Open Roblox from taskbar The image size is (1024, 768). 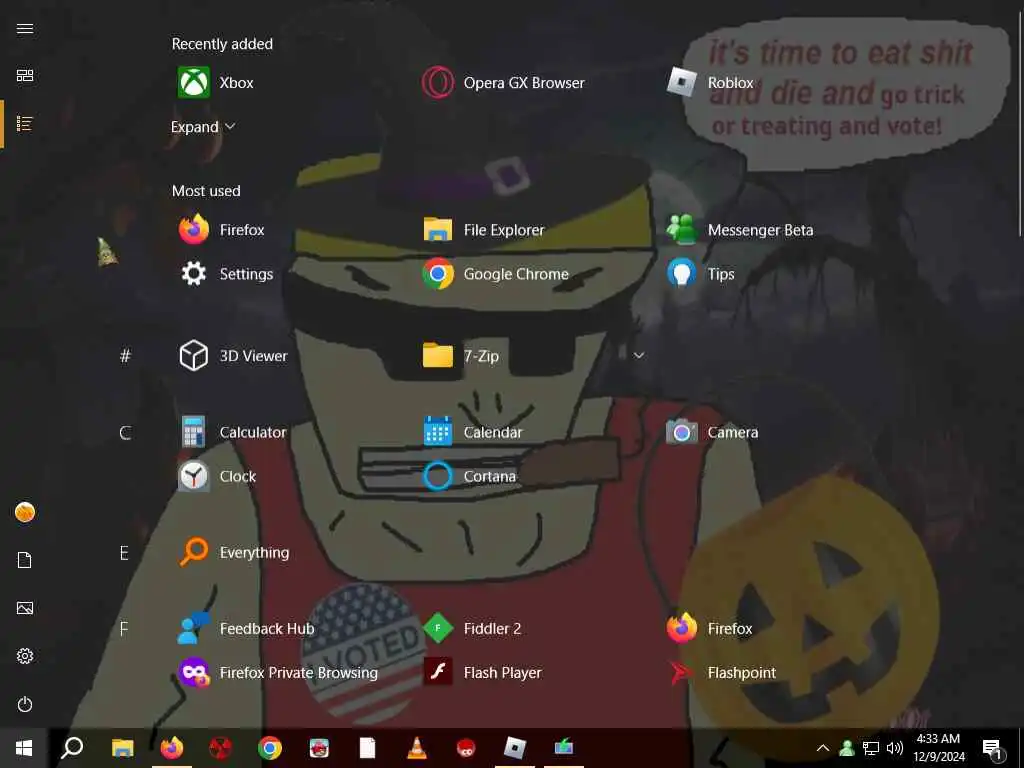click(x=515, y=748)
